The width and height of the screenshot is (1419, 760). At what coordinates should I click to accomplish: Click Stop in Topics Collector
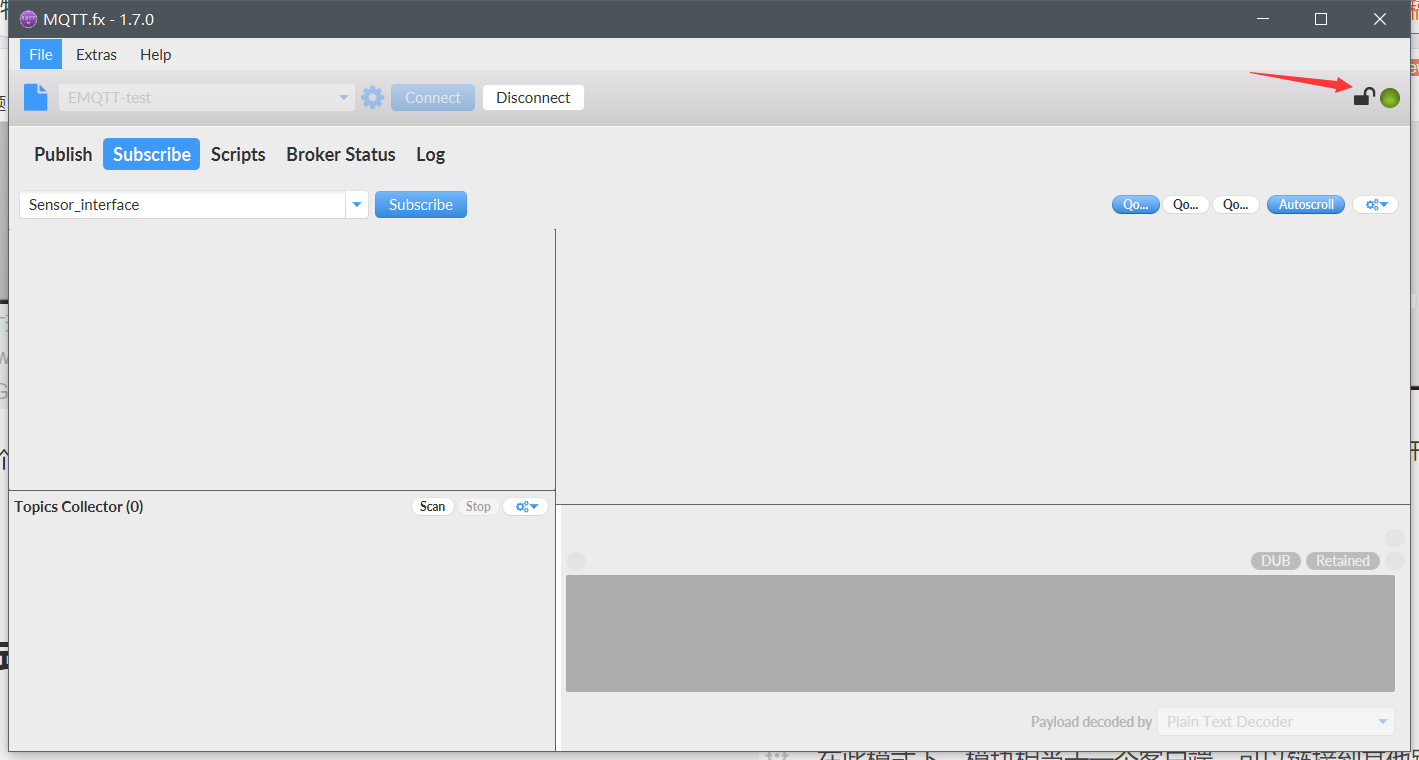click(478, 507)
